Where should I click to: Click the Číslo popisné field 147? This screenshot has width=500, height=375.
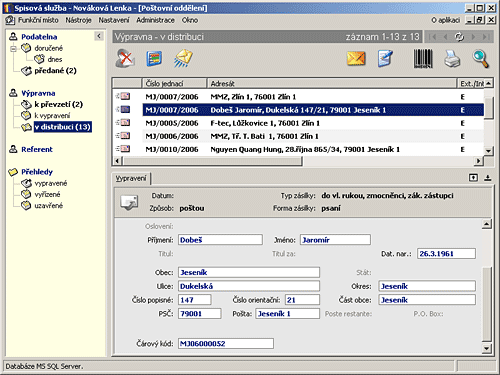tap(195, 300)
